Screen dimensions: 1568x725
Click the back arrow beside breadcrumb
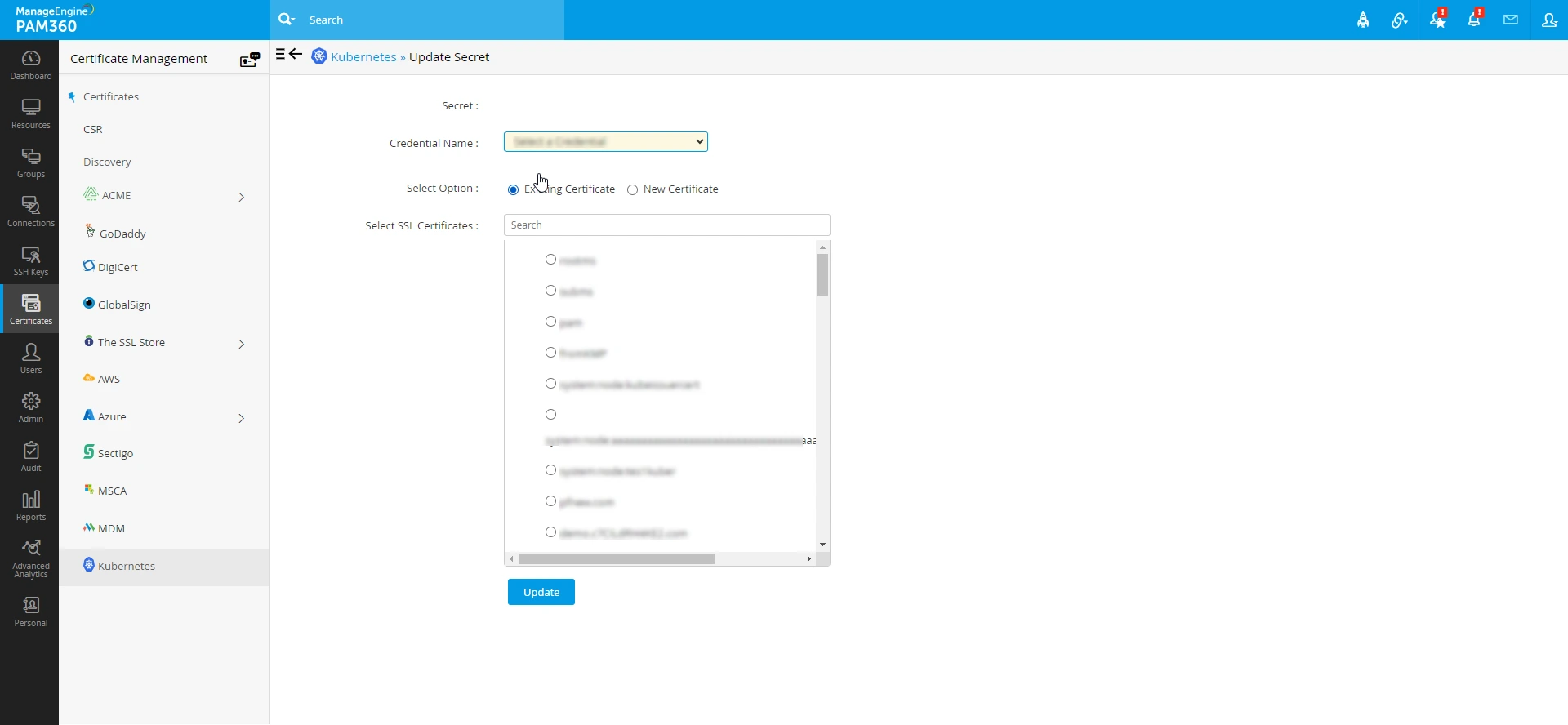coord(296,55)
